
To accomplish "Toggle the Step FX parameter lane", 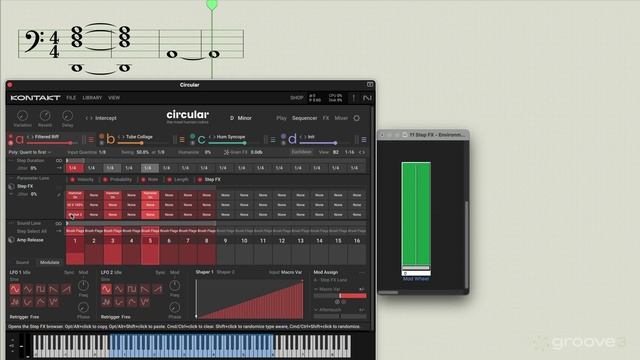I will click(x=200, y=180).
